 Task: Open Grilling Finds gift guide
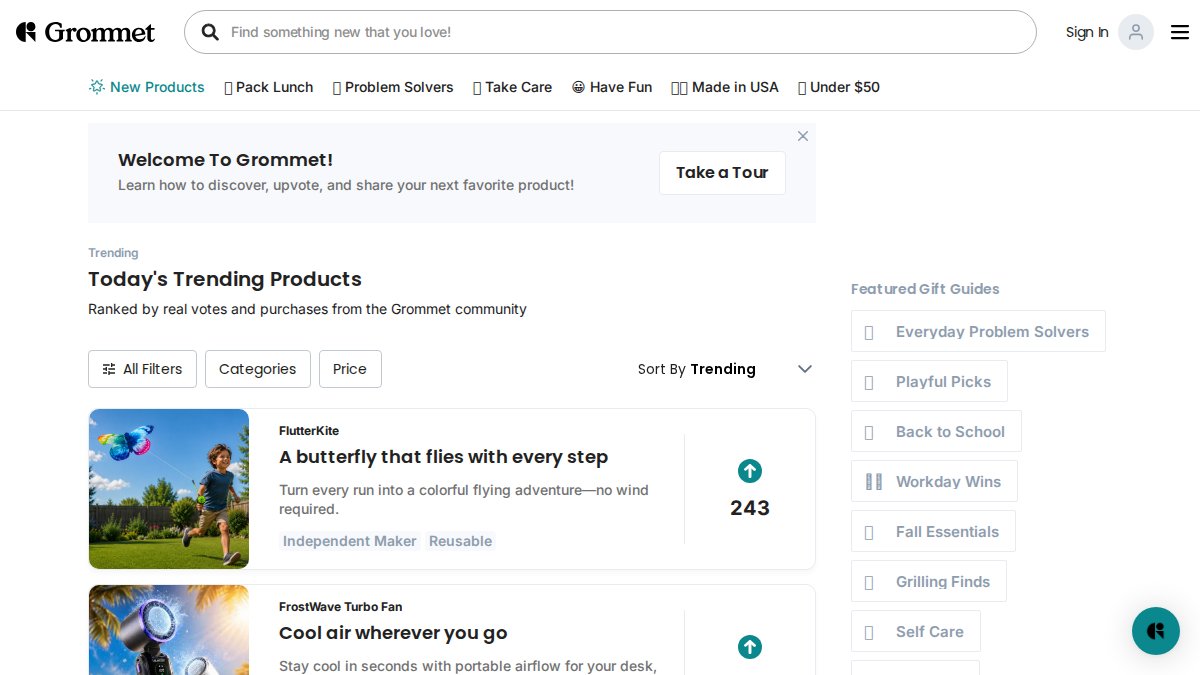(x=929, y=581)
